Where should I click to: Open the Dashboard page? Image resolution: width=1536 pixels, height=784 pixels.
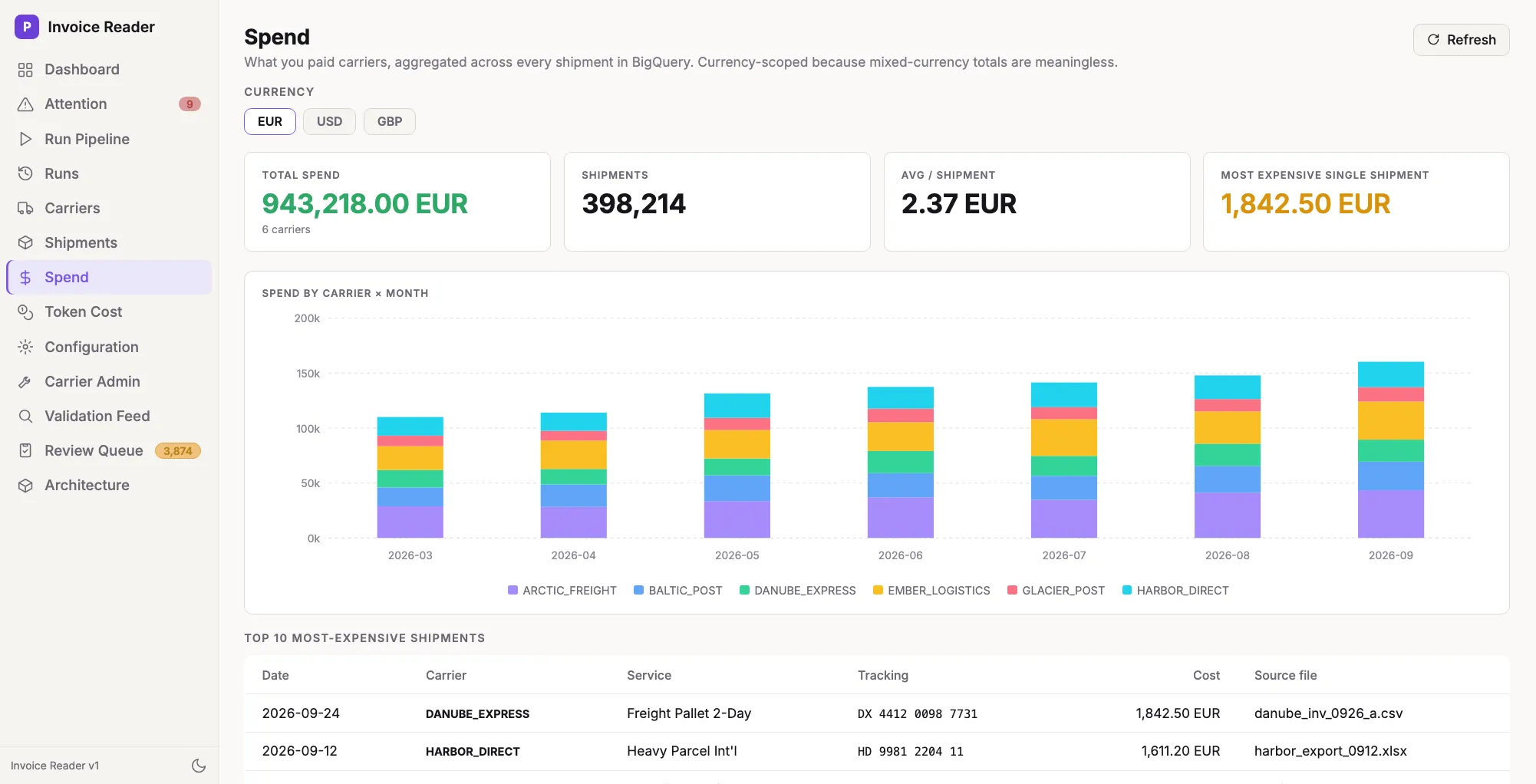point(109,70)
